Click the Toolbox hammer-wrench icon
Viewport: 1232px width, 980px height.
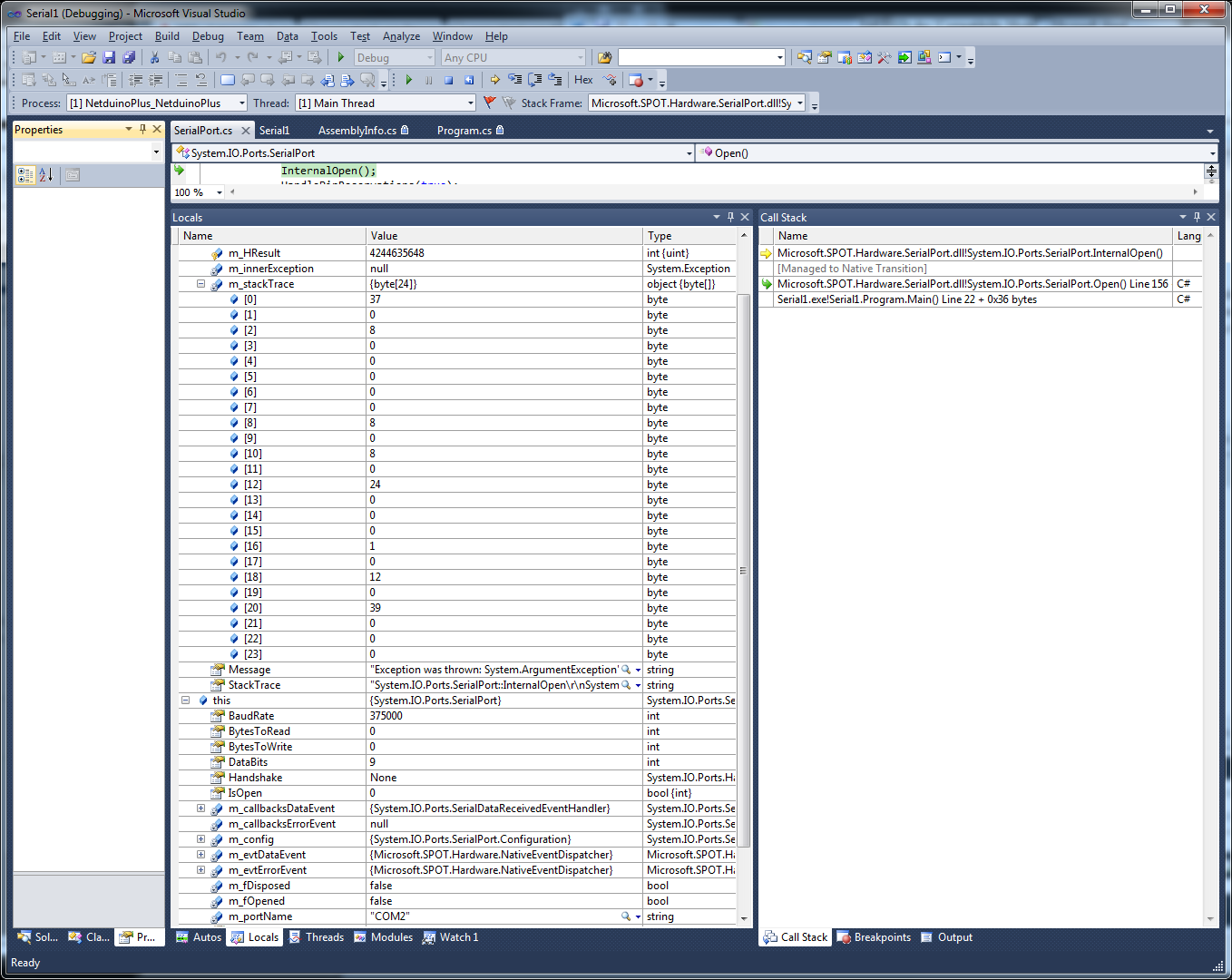pos(885,57)
